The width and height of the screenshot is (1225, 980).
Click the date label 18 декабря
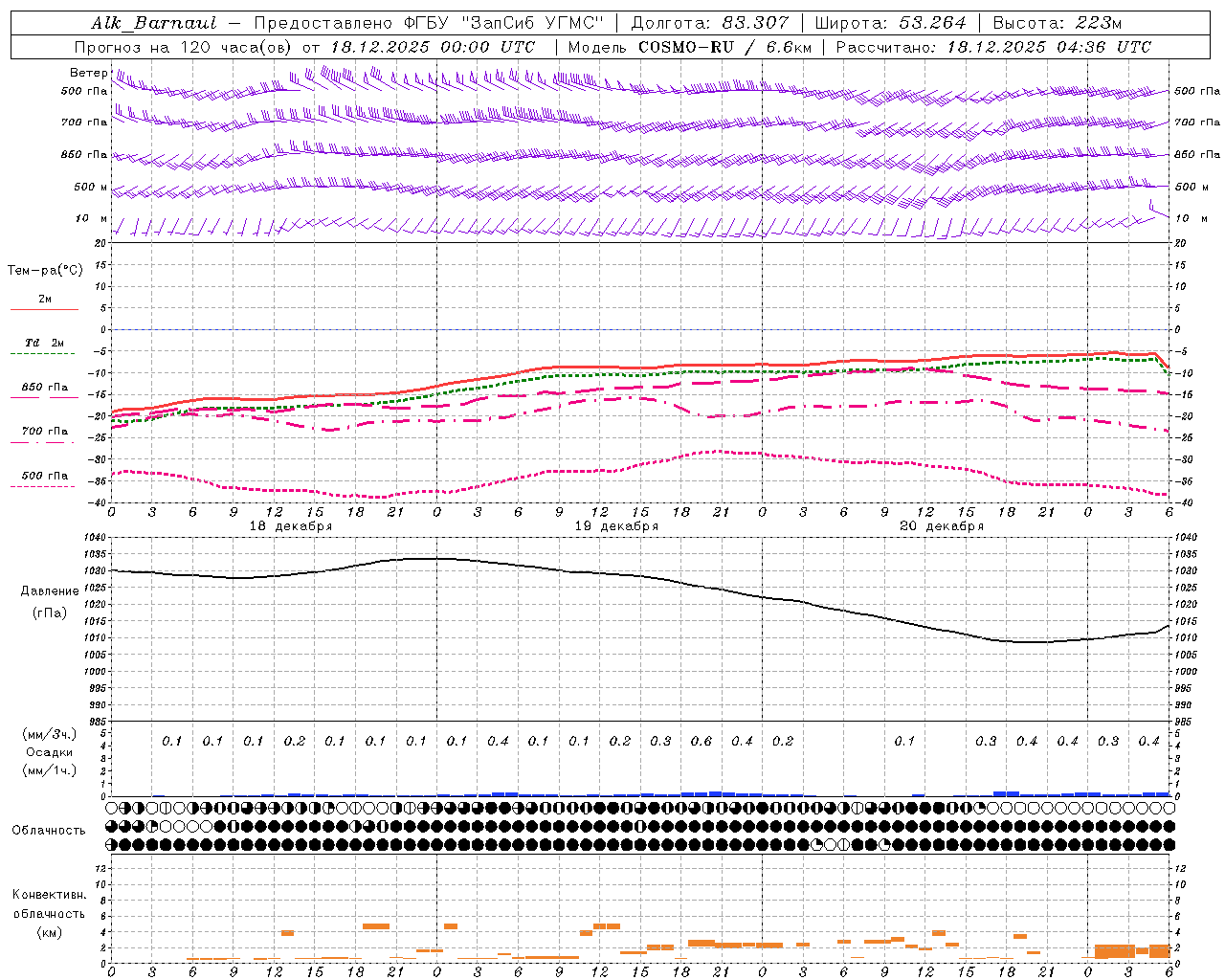tap(291, 526)
